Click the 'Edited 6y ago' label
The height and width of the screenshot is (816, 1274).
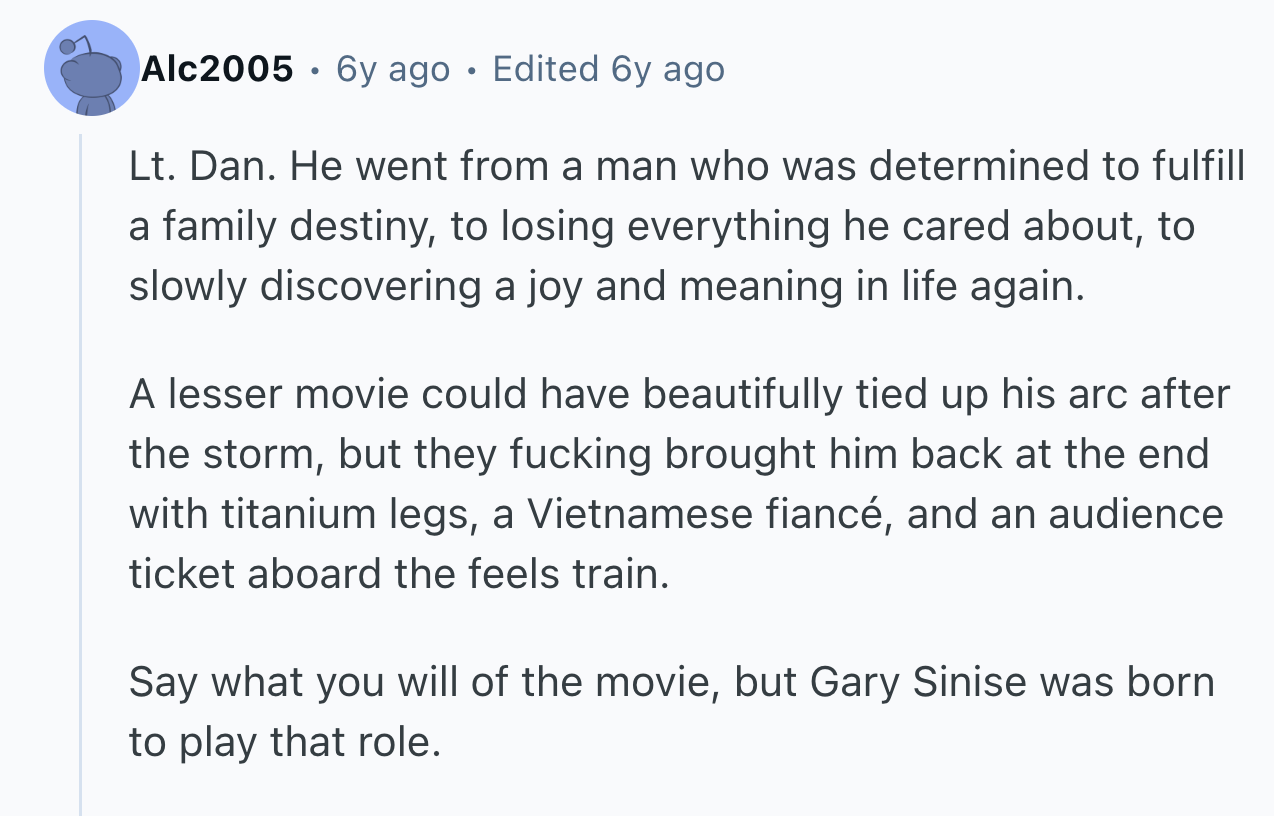pos(608,69)
